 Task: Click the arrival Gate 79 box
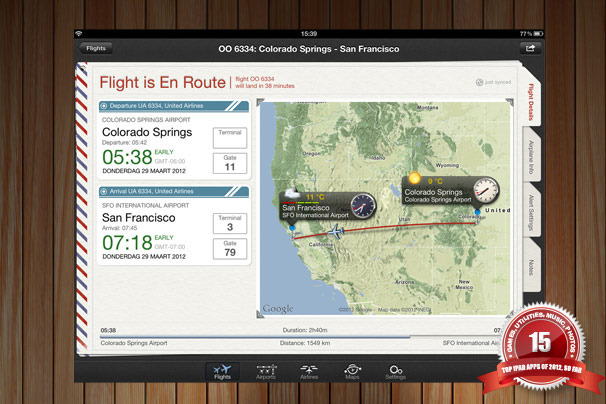(x=230, y=249)
